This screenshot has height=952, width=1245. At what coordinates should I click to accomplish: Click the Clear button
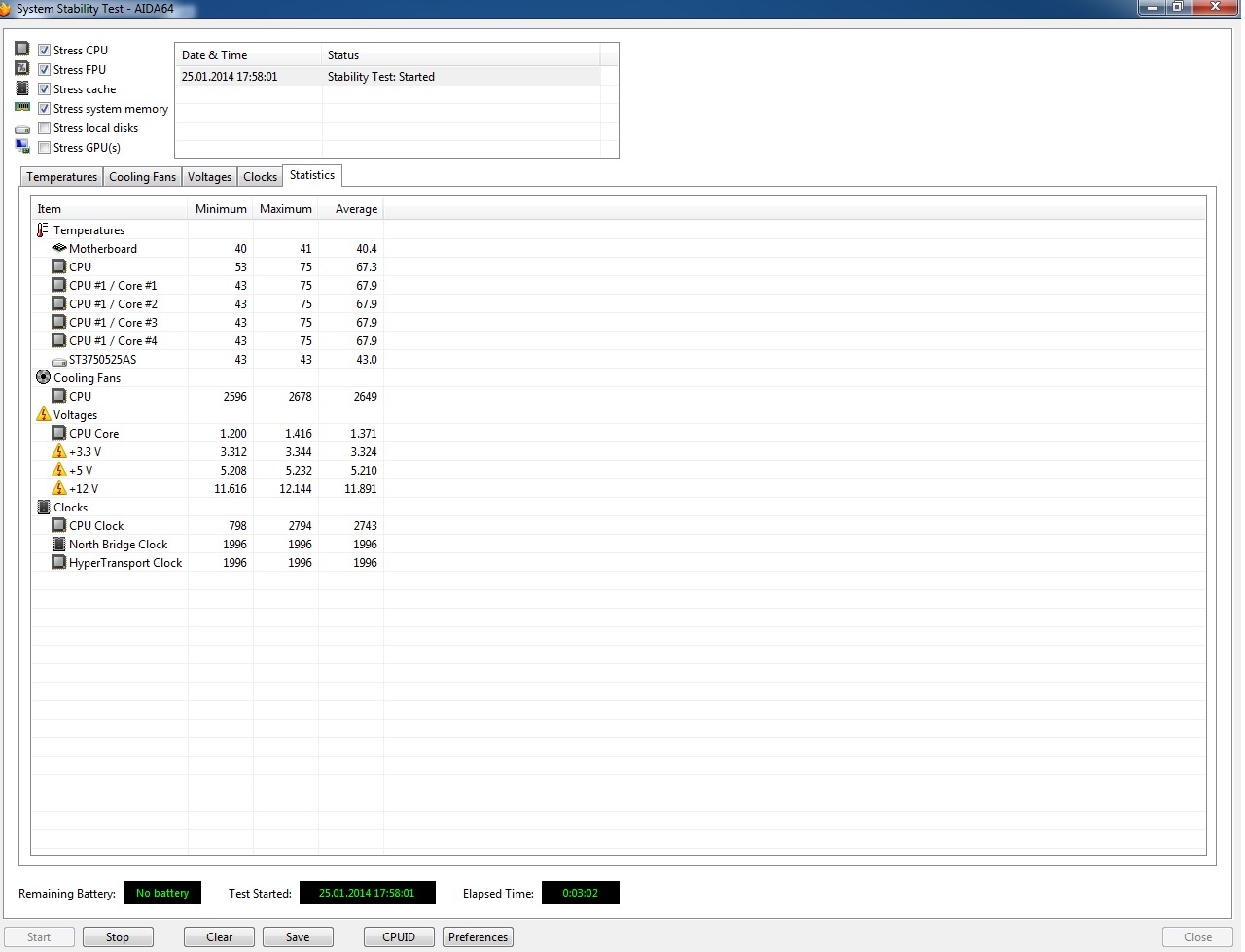click(x=220, y=937)
